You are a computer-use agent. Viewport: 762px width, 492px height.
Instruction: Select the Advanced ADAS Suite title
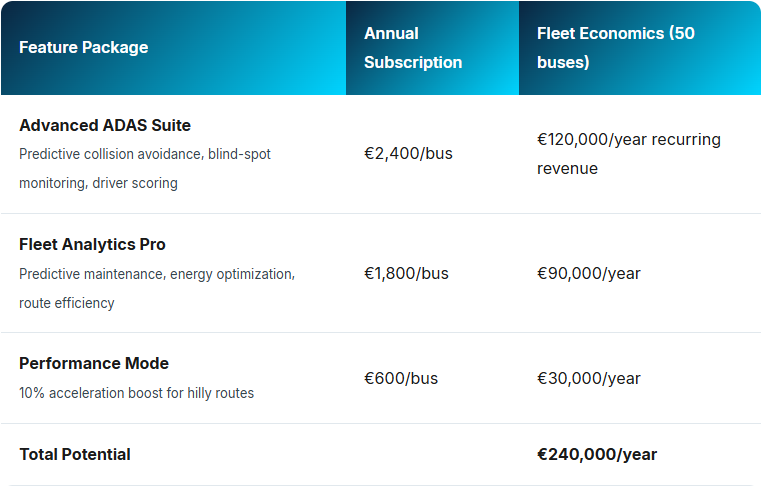click(105, 125)
